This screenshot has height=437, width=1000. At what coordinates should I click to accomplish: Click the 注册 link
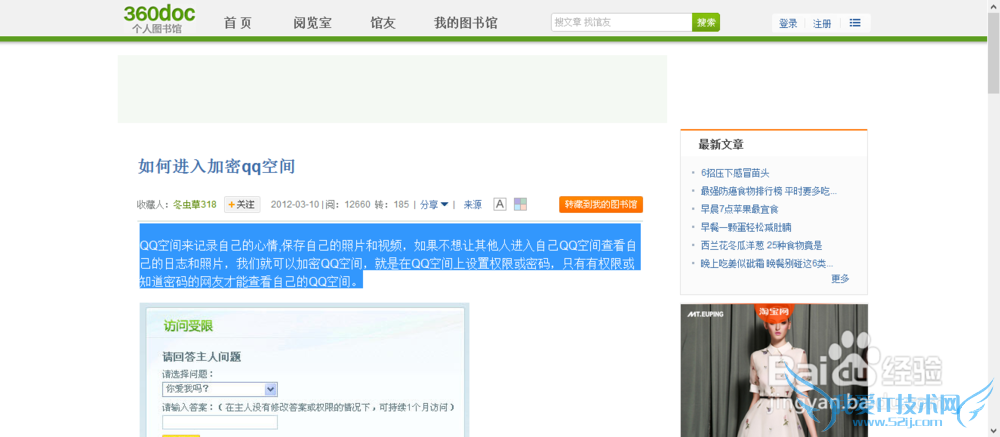pos(822,24)
